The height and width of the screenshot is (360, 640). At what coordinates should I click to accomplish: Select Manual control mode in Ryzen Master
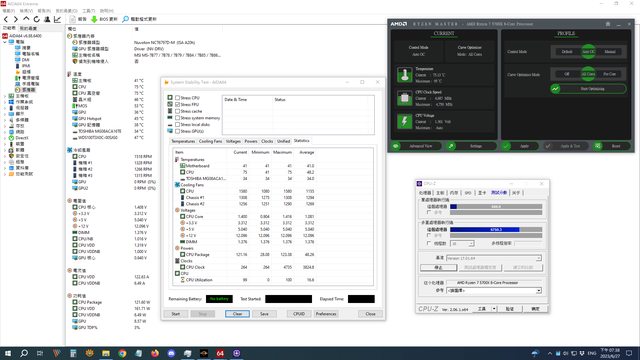click(610, 52)
